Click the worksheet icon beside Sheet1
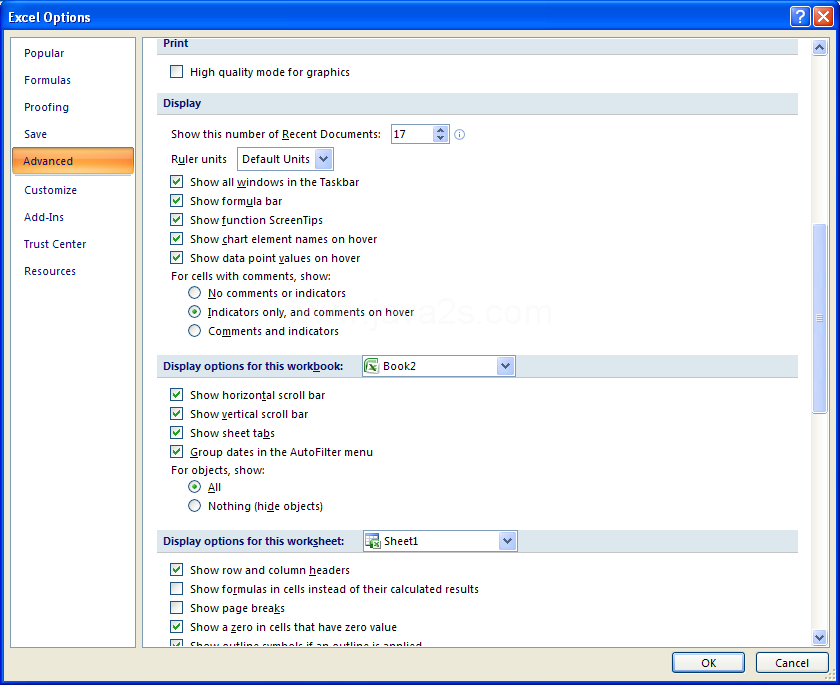Viewport: 840px width, 685px height. click(372, 541)
